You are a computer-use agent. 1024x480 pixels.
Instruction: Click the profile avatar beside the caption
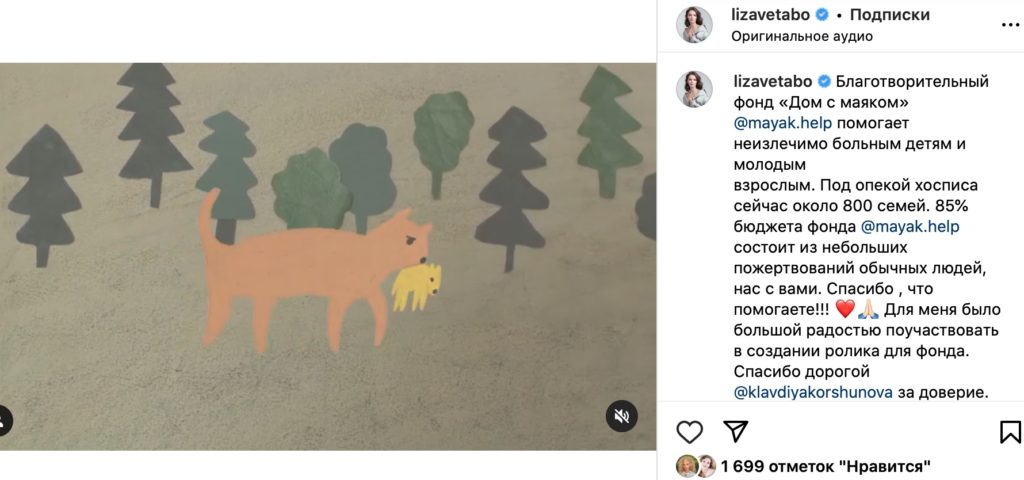pyautogui.click(x=694, y=89)
